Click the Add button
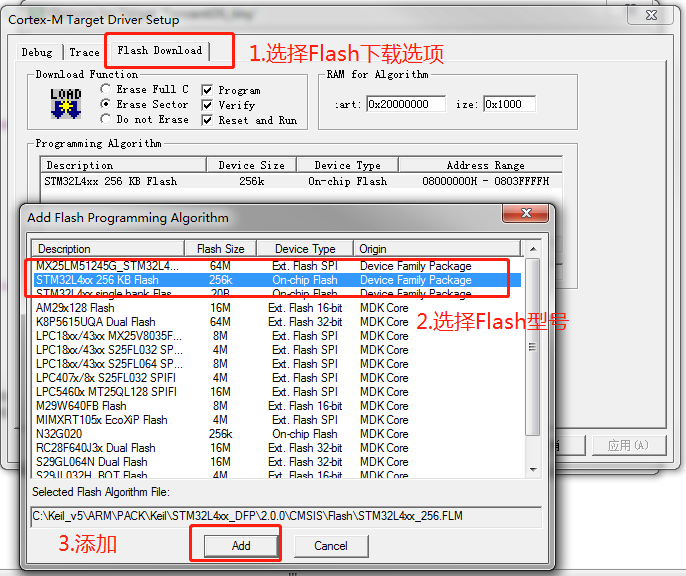Image resolution: width=686 pixels, height=576 pixels. click(x=241, y=546)
